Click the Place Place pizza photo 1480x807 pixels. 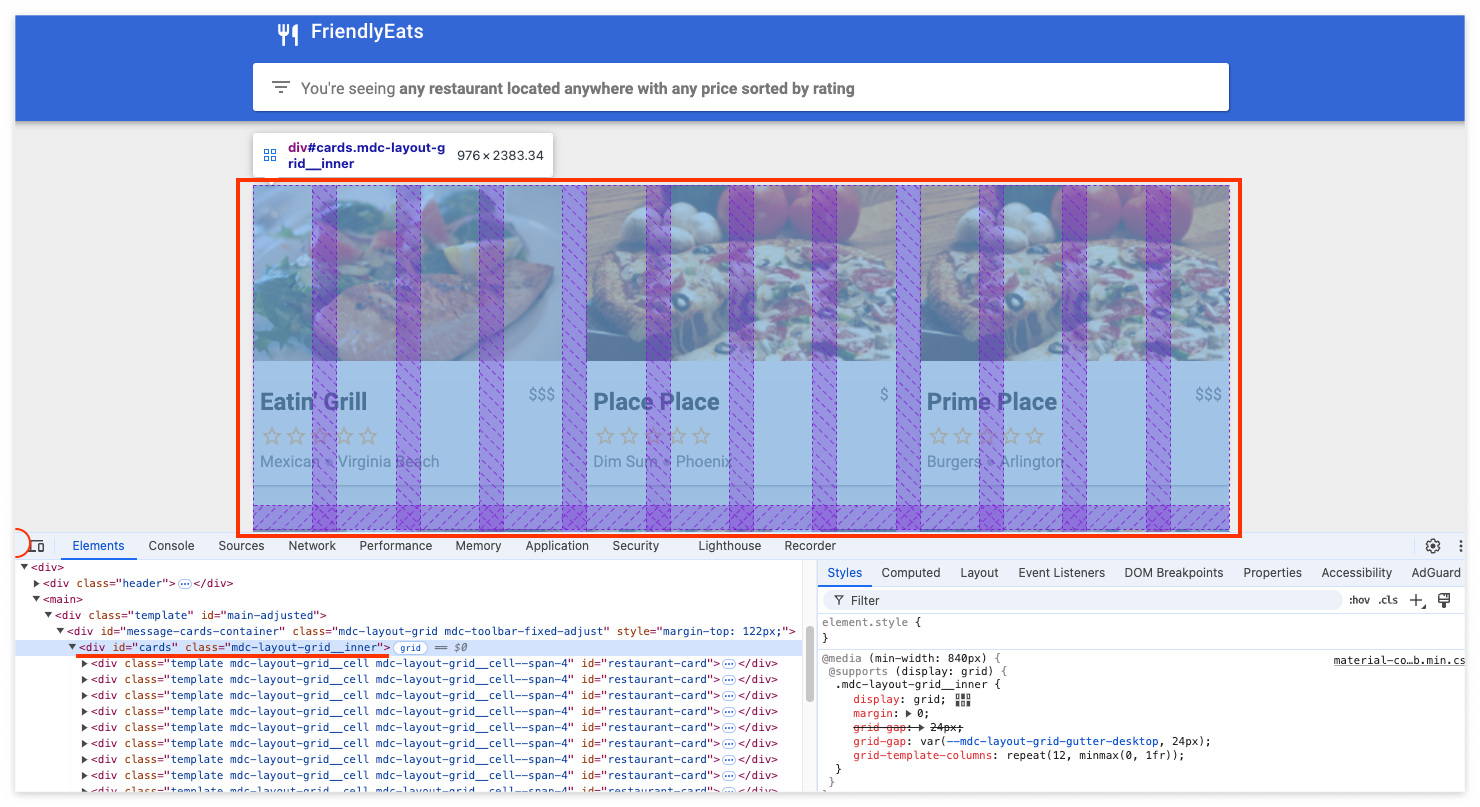(x=741, y=273)
